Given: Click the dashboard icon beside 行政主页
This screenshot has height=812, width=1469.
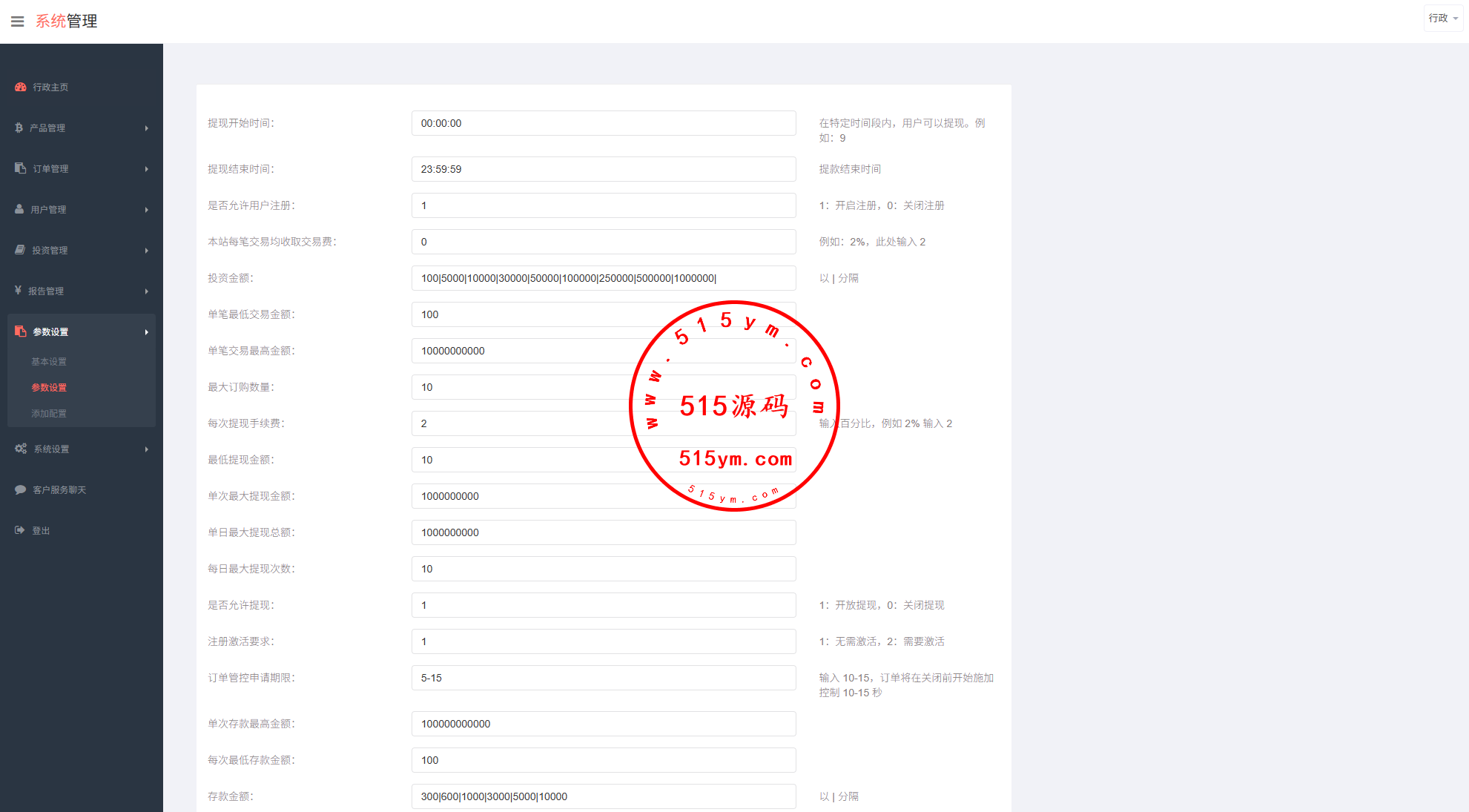Looking at the screenshot, I should (x=21, y=87).
